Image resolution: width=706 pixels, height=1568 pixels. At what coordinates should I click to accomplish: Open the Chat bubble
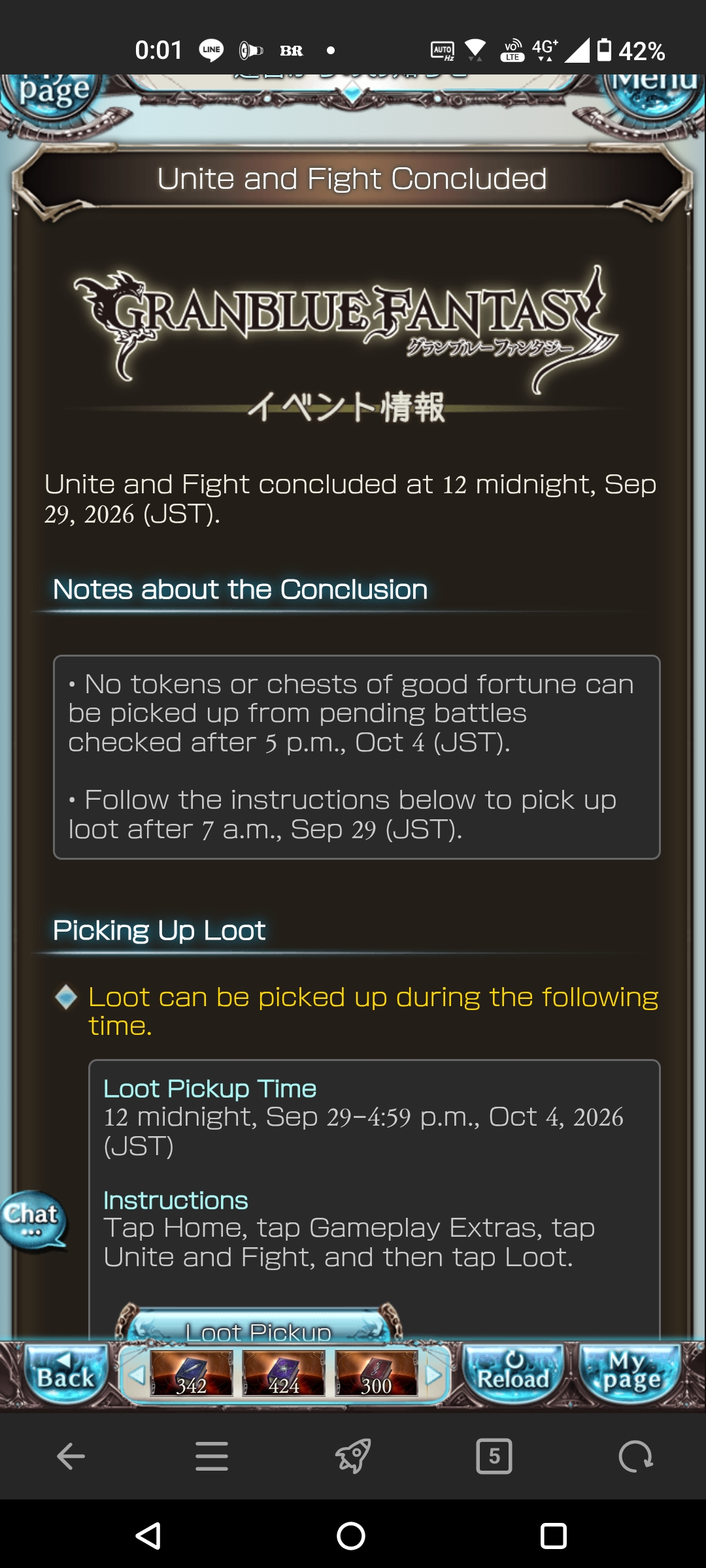coord(33,1220)
